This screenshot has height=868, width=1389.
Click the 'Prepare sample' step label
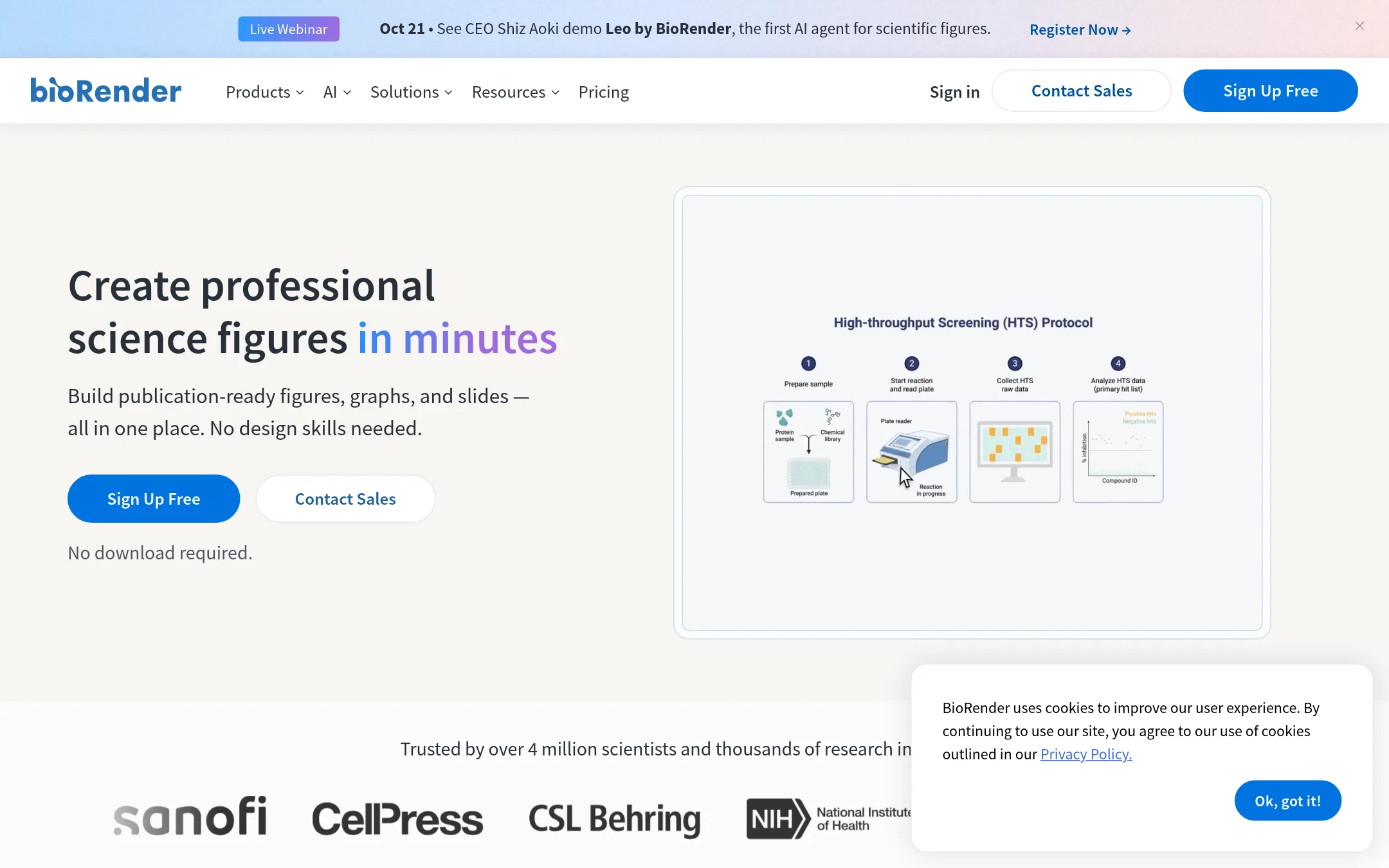808,384
